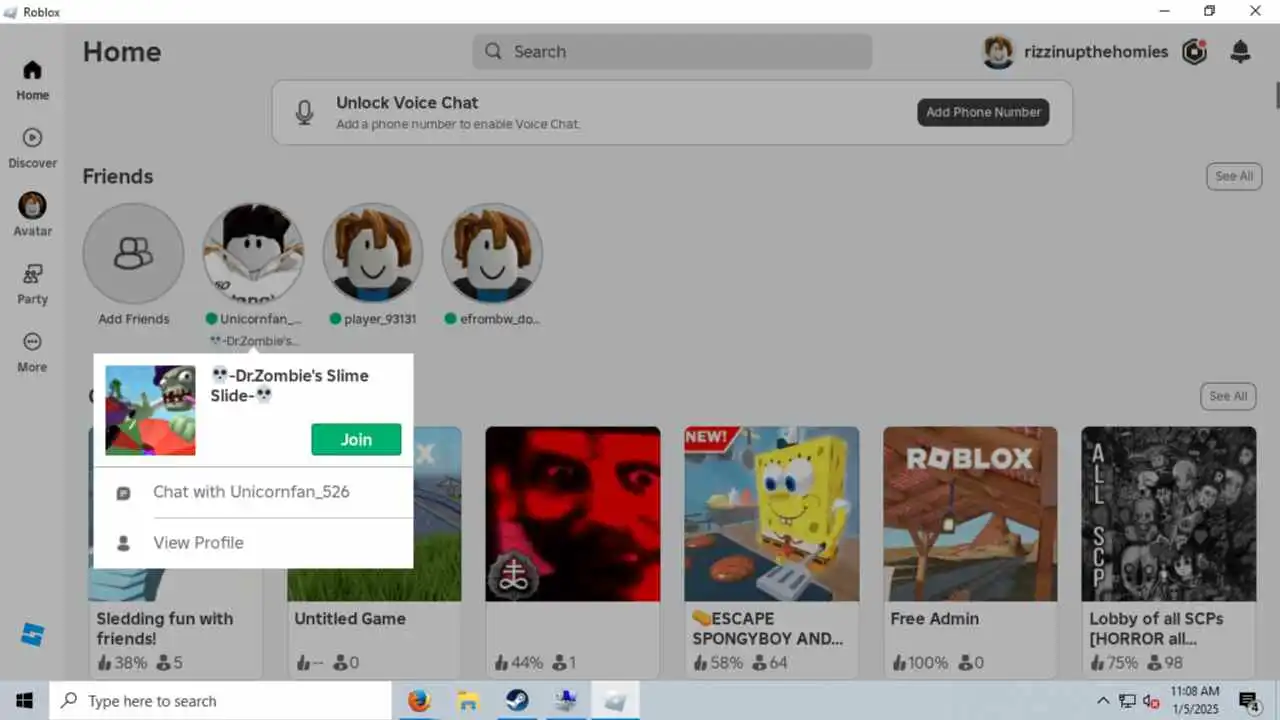Select the Roblox app in the taskbar
Image resolution: width=1280 pixels, height=720 pixels.
coord(615,701)
